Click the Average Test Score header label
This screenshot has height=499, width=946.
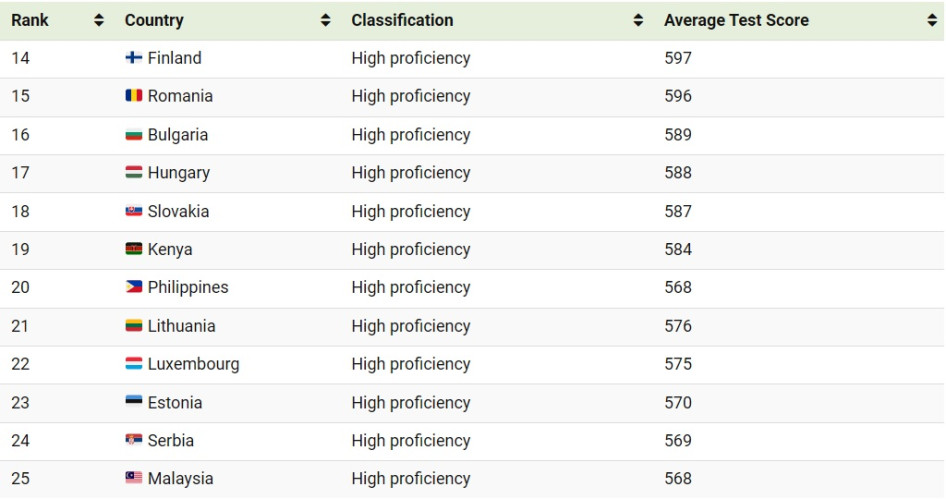(736, 21)
